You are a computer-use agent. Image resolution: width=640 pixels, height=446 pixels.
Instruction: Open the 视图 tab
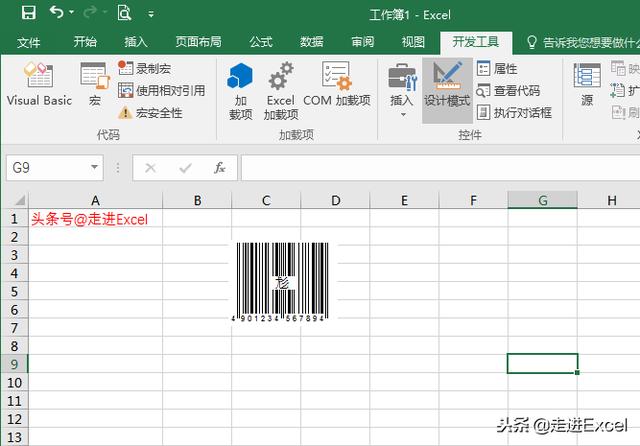[x=413, y=42]
